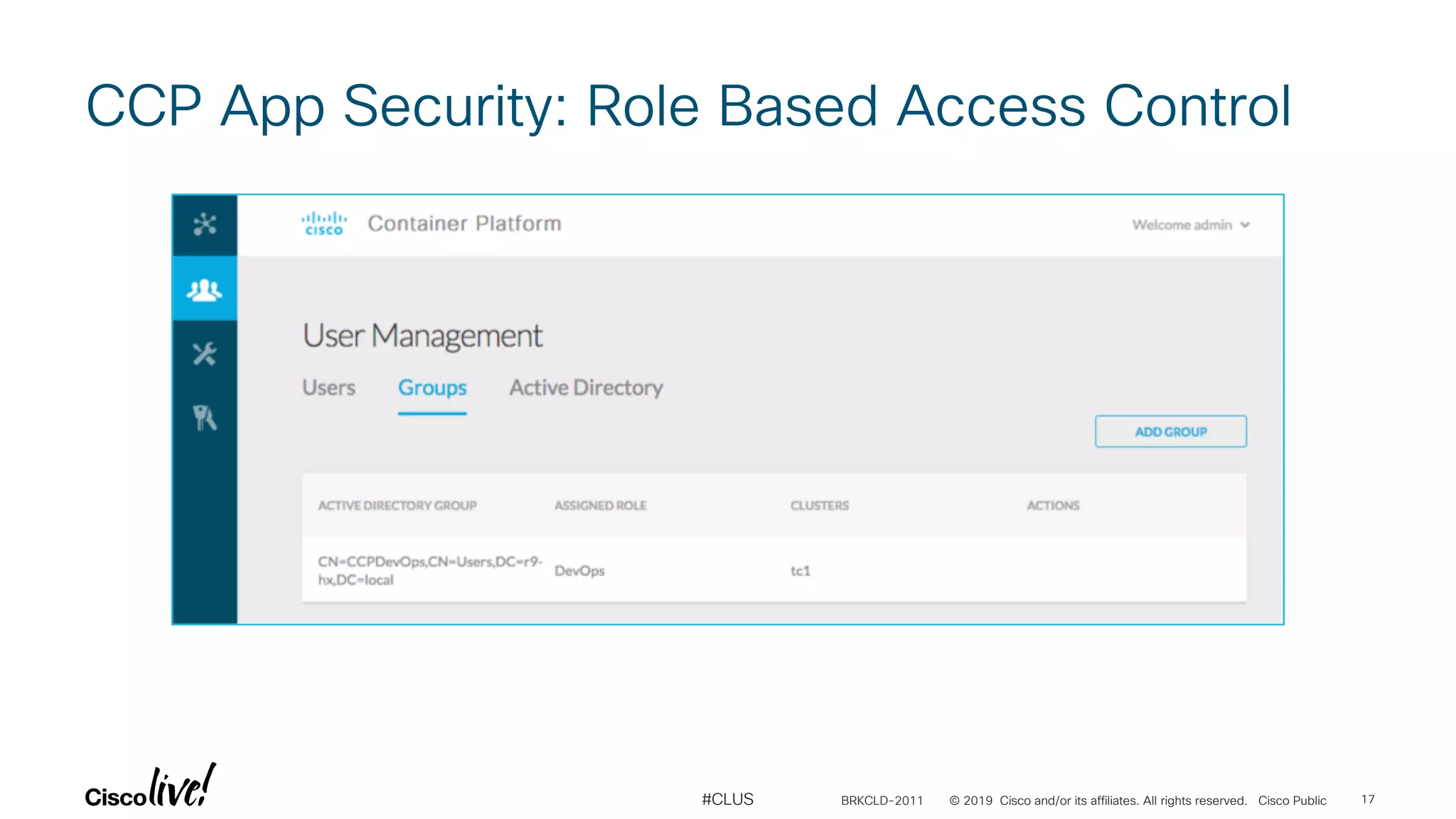1456x819 pixels.
Task: Click the Actions column header
Action: 1053,505
